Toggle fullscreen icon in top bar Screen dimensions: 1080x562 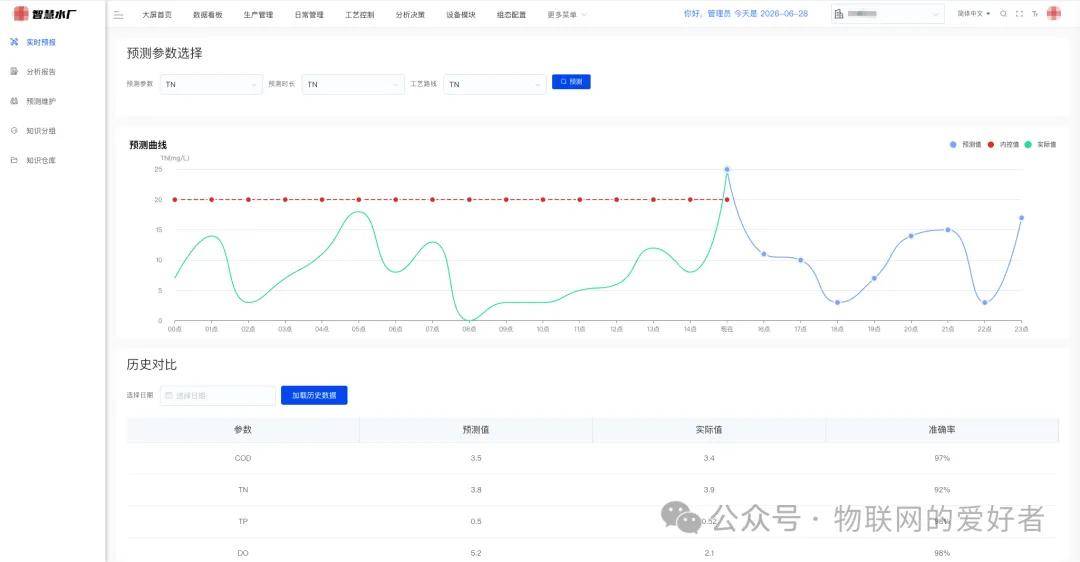(x=1019, y=14)
